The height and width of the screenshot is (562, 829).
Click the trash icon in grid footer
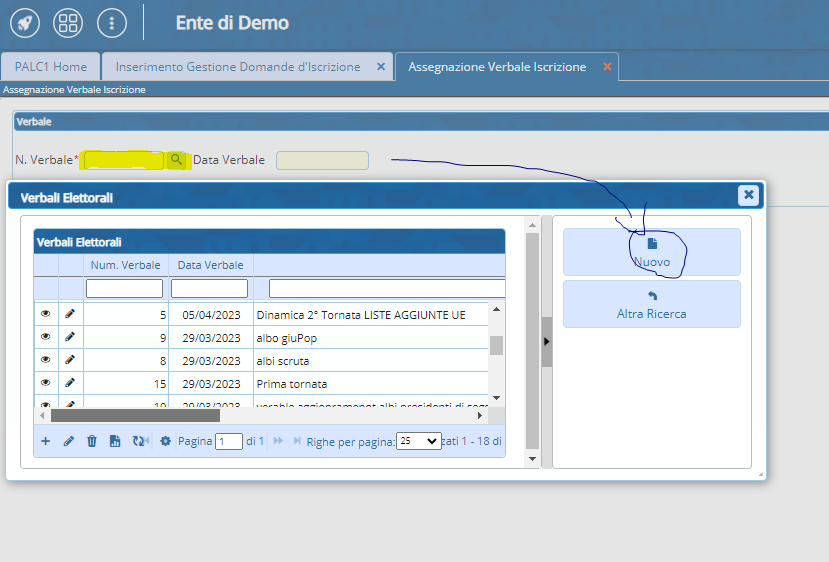coord(92,441)
